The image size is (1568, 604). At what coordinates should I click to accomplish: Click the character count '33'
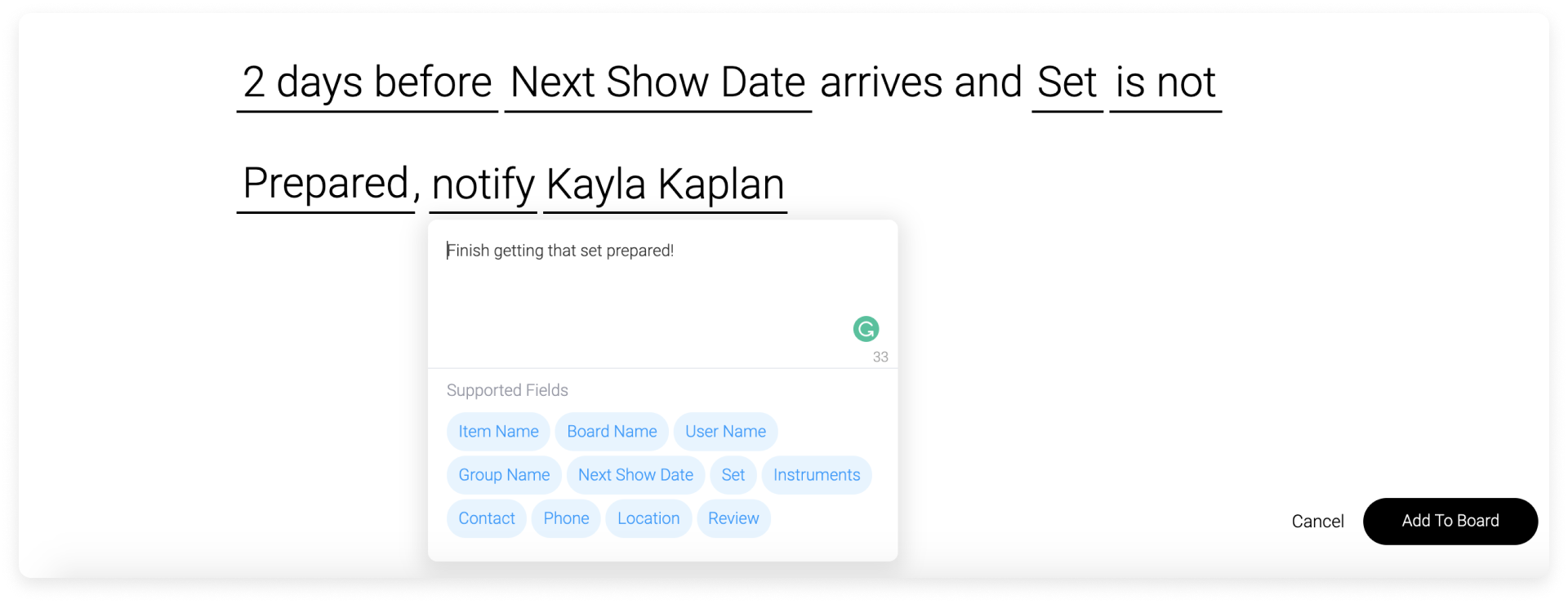coord(880,357)
